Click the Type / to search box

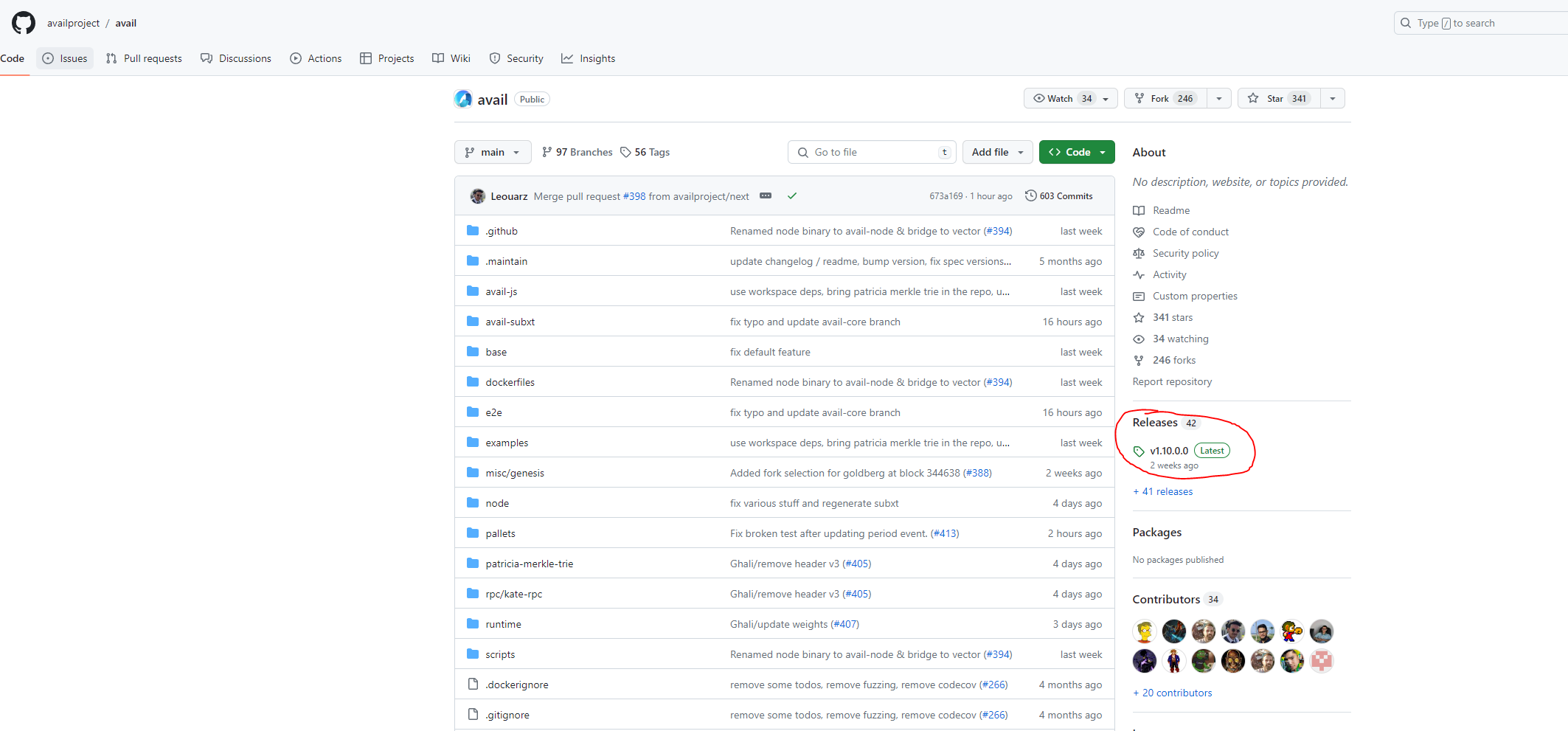pyautogui.click(x=1481, y=23)
